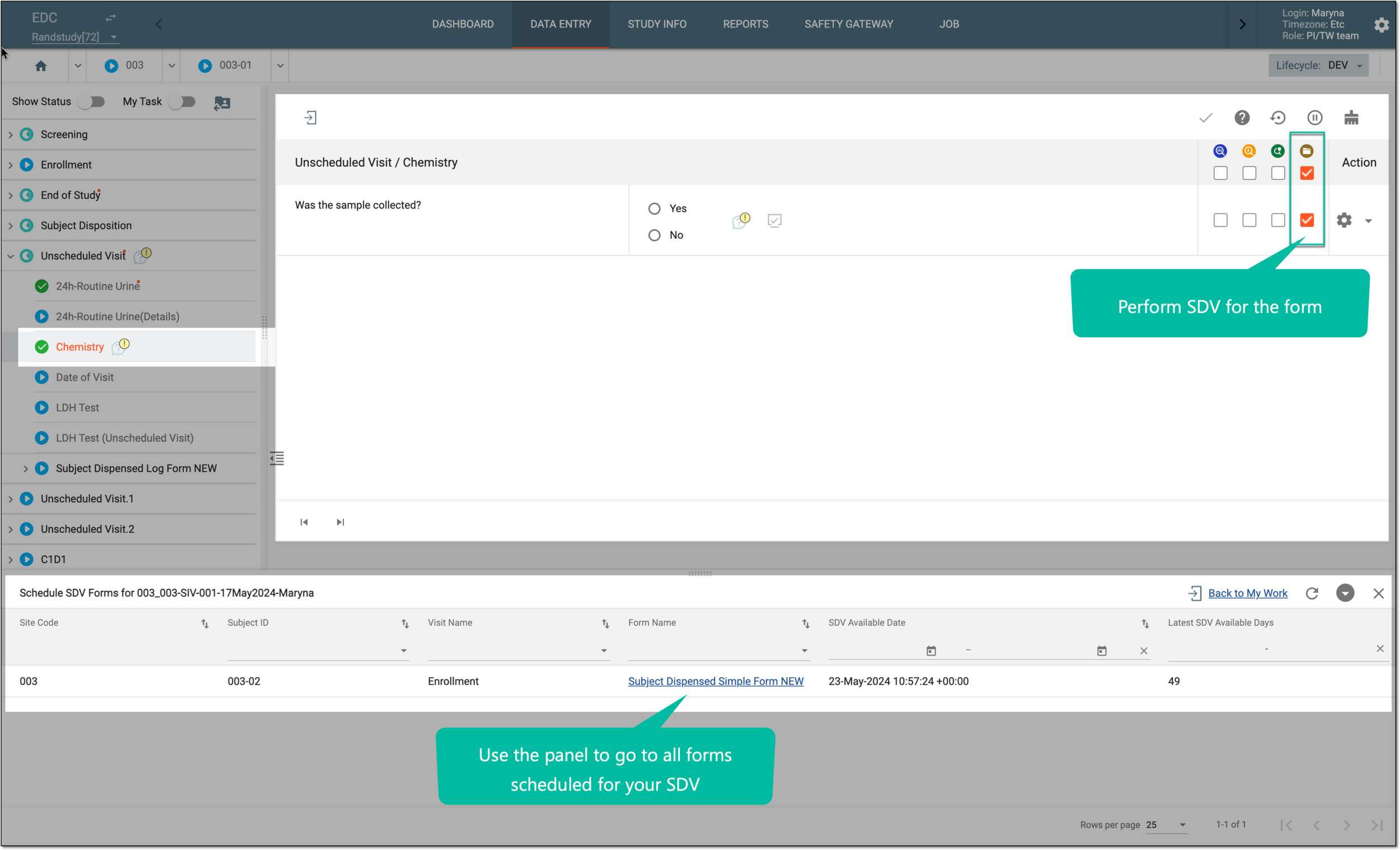Screen dimensions: 1400x850
Task: Expand Subject Dispensed Log Form NEW
Action: (x=26, y=468)
